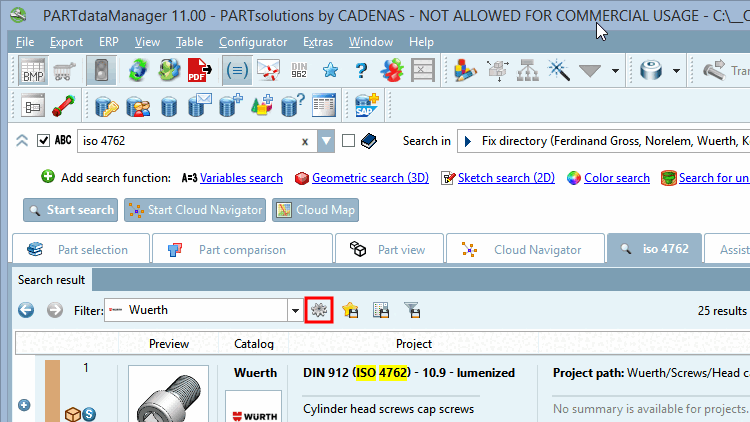Click the BMP preview icon
This screenshot has width=750, height=422.
33,71
